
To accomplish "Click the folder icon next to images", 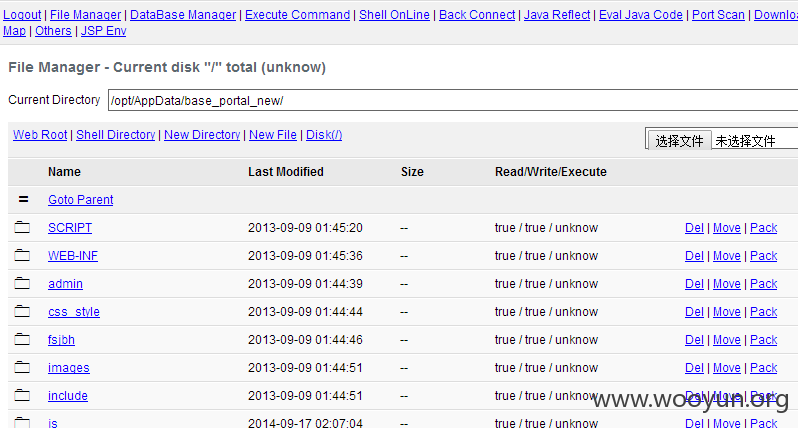I will pos(22,367).
